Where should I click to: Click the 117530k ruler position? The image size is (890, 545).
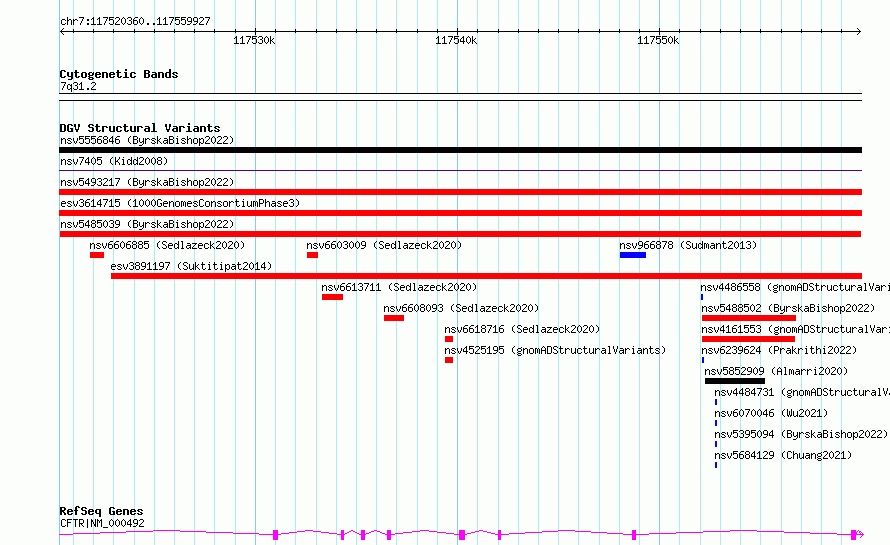pos(254,40)
